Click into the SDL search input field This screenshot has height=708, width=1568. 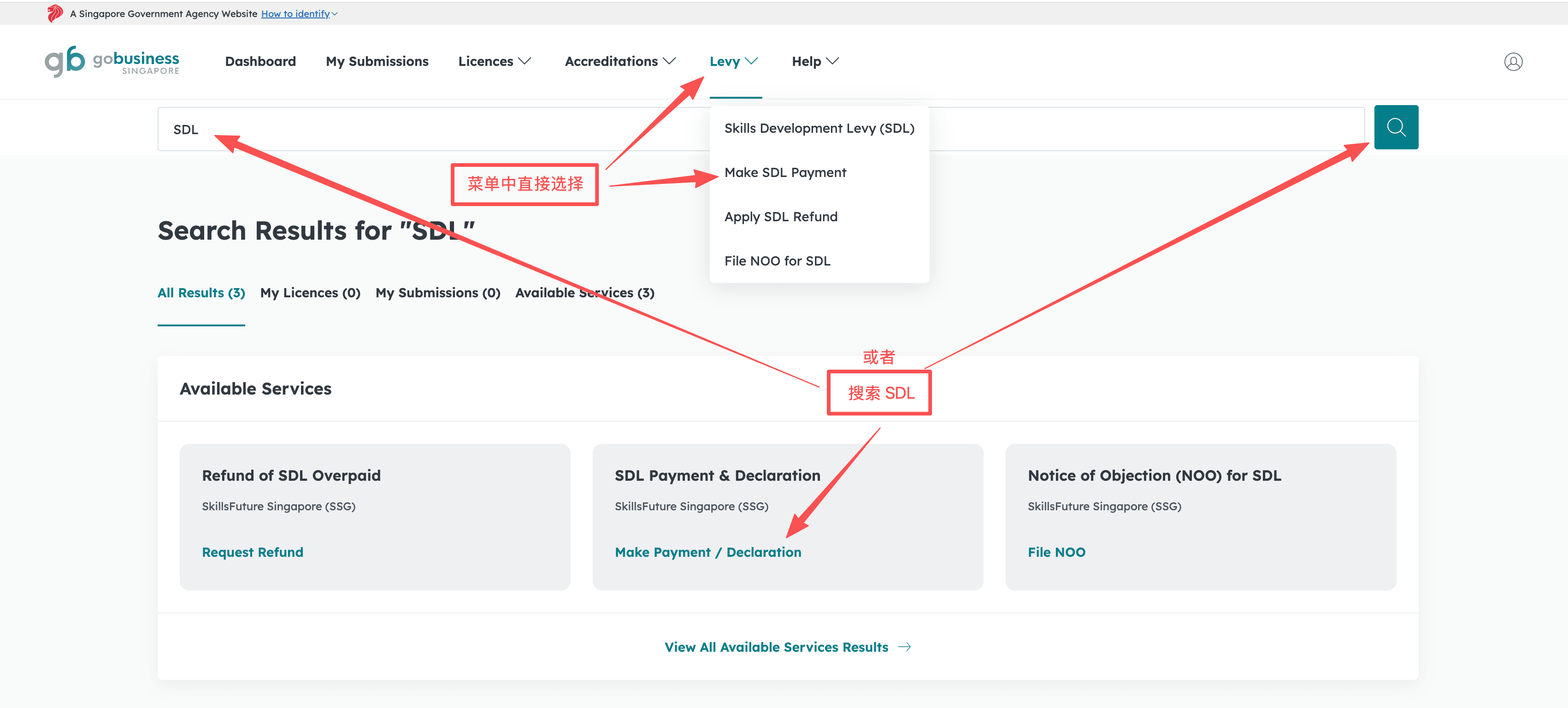(426, 129)
